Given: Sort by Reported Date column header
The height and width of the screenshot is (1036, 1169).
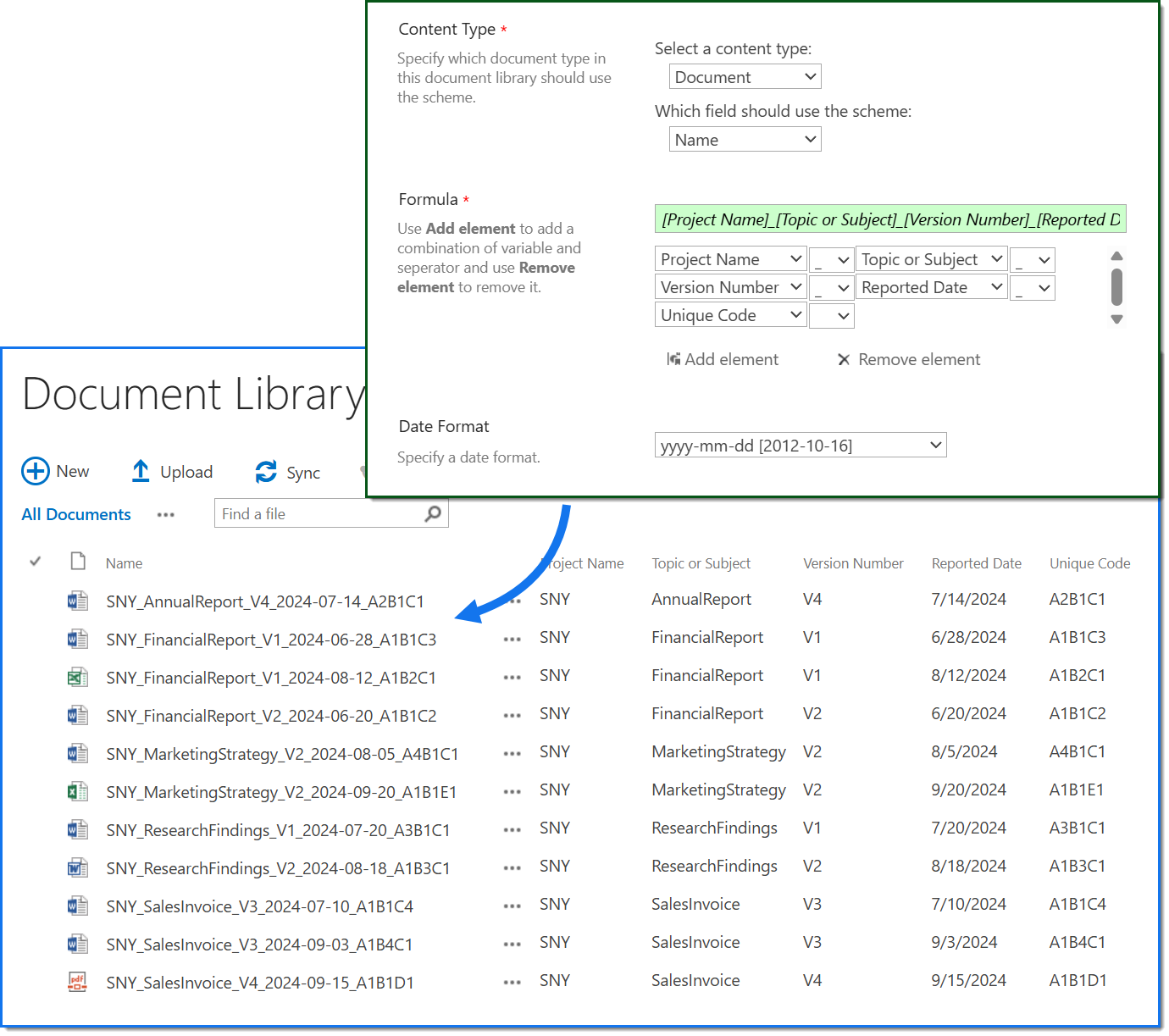Looking at the screenshot, I should pos(977,563).
